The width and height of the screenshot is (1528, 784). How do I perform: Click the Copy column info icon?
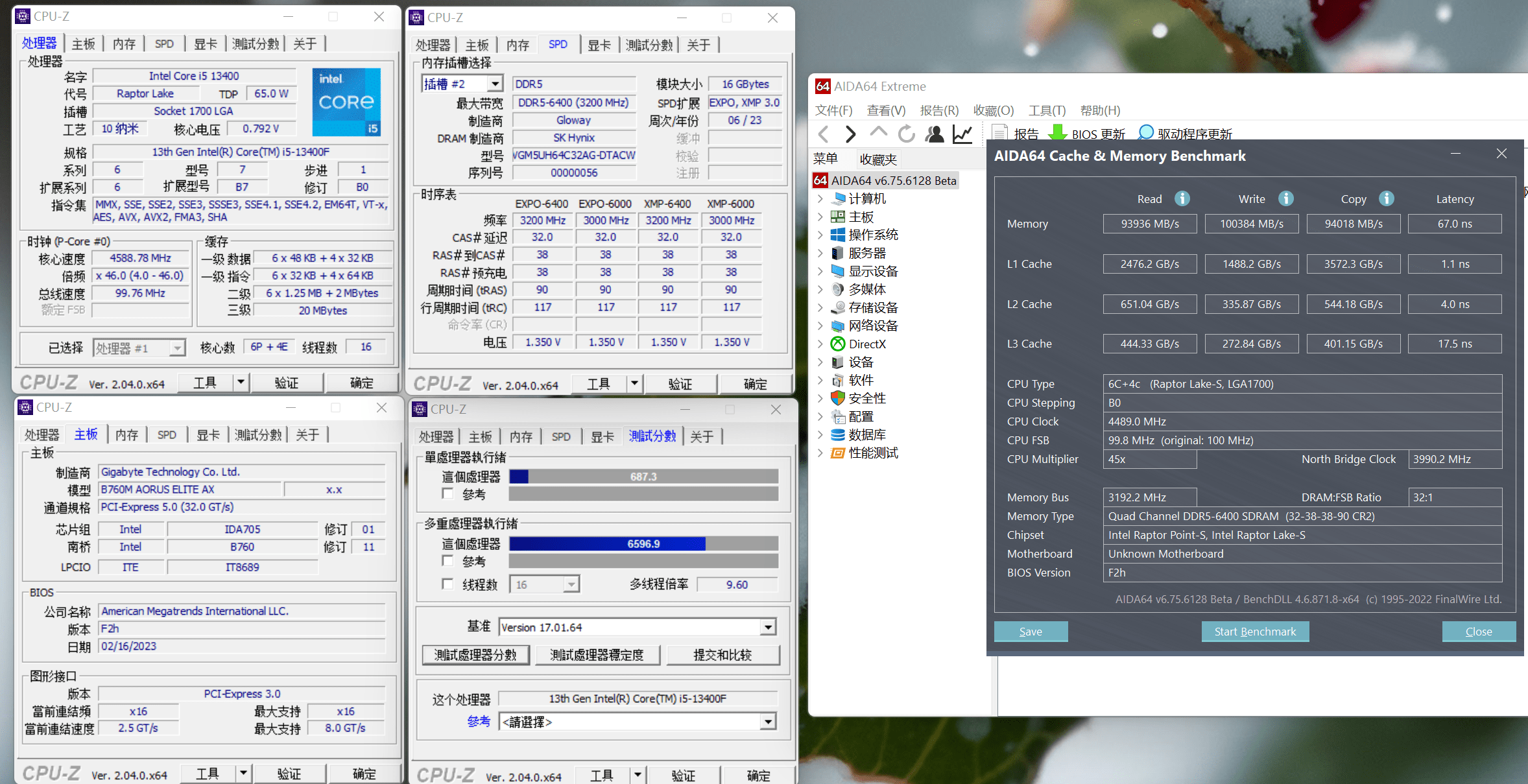(x=1387, y=198)
